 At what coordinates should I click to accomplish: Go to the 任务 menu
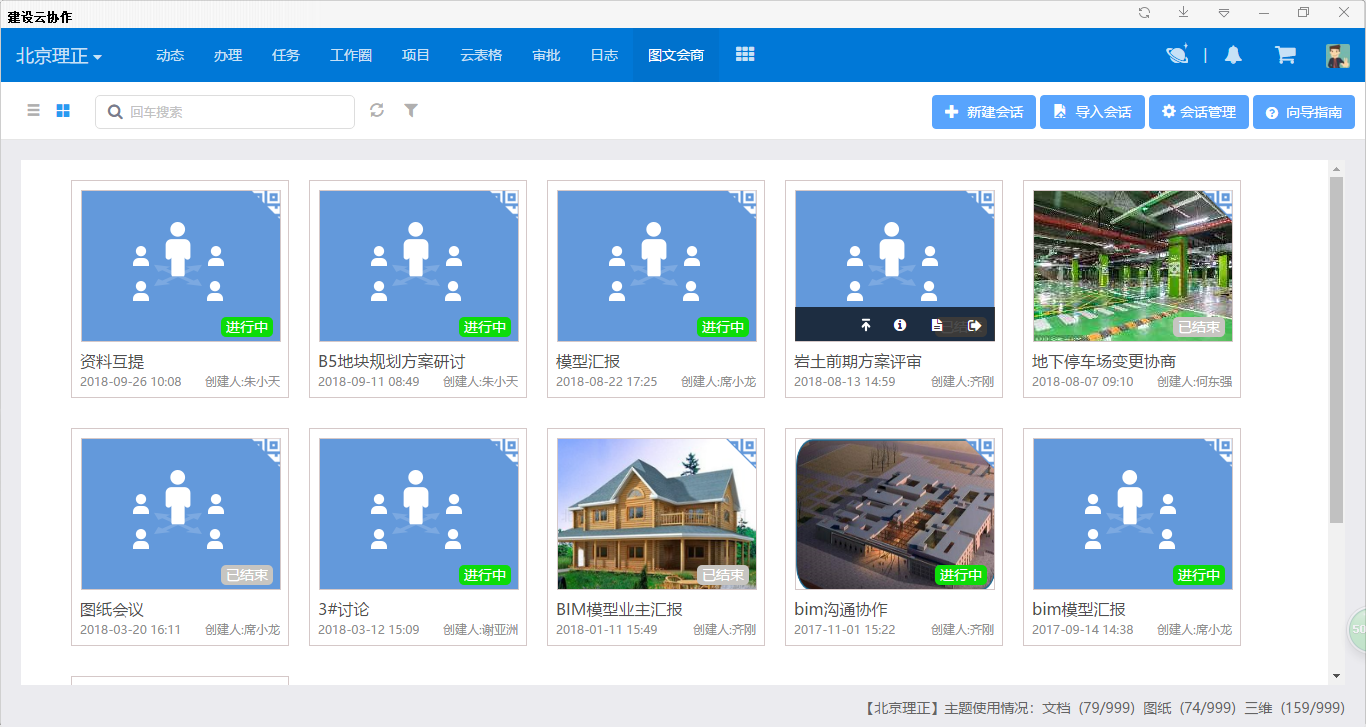coord(286,55)
